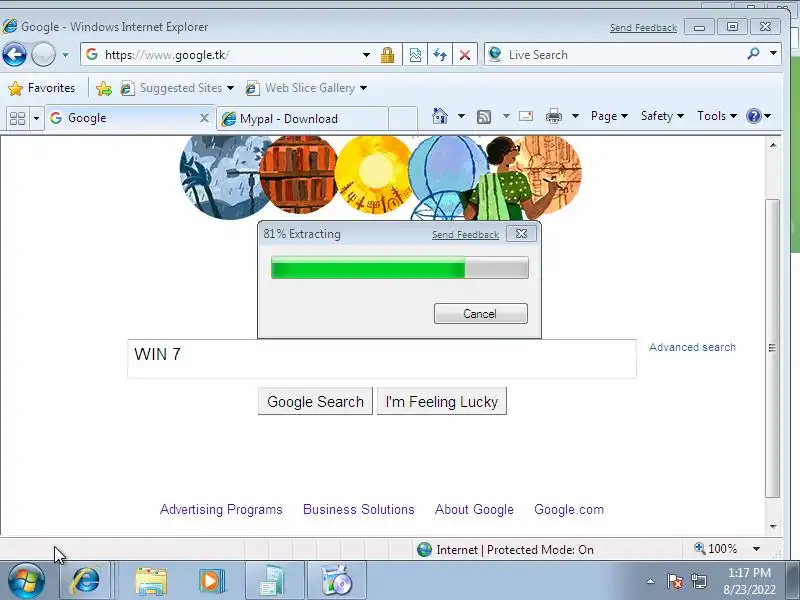The height and width of the screenshot is (600, 800).
Task: Click the scrollbar up arrow
Action: click(x=773, y=145)
